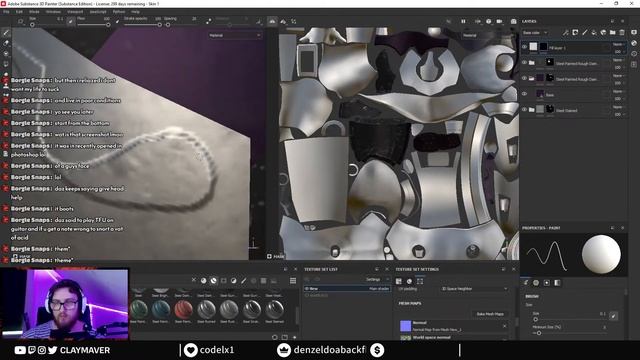Screen dimensions: 640x360
Task: Click the list view icon in assets shelf
Action: [293, 281]
